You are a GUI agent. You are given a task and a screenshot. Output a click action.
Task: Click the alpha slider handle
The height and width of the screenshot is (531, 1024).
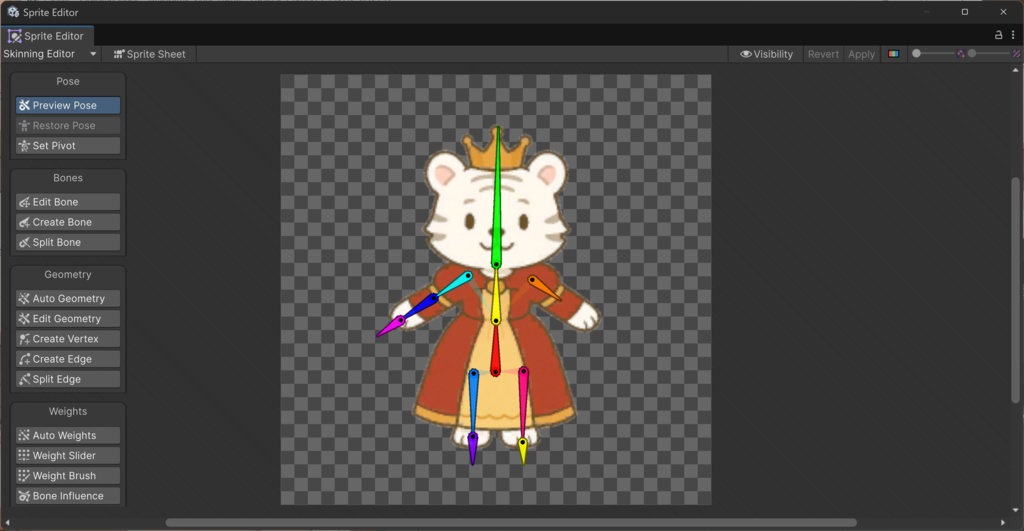pos(916,54)
